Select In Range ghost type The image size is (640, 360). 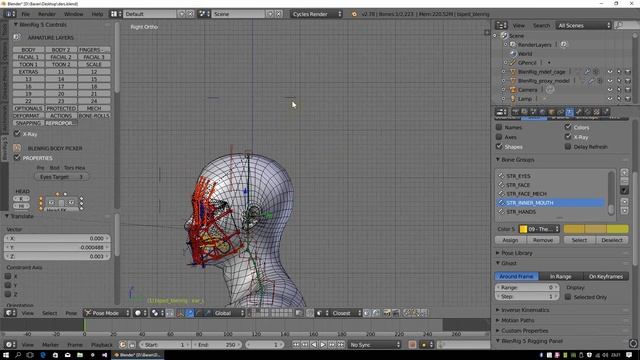[x=560, y=276]
